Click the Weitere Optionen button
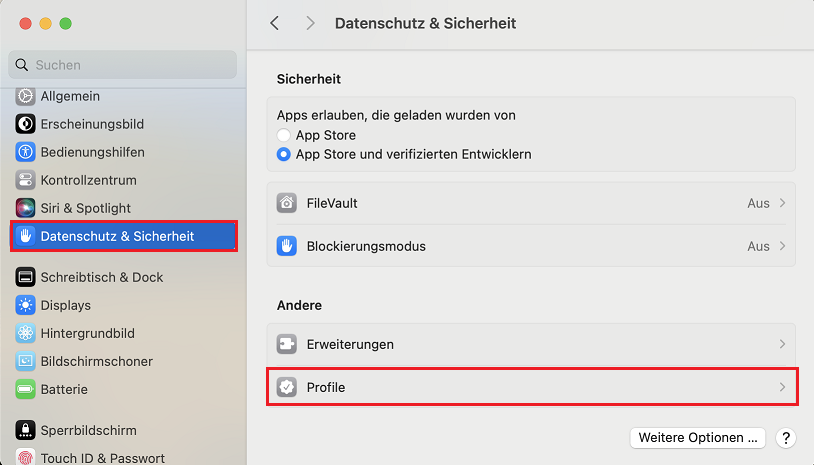Image resolution: width=814 pixels, height=465 pixels. (697, 438)
